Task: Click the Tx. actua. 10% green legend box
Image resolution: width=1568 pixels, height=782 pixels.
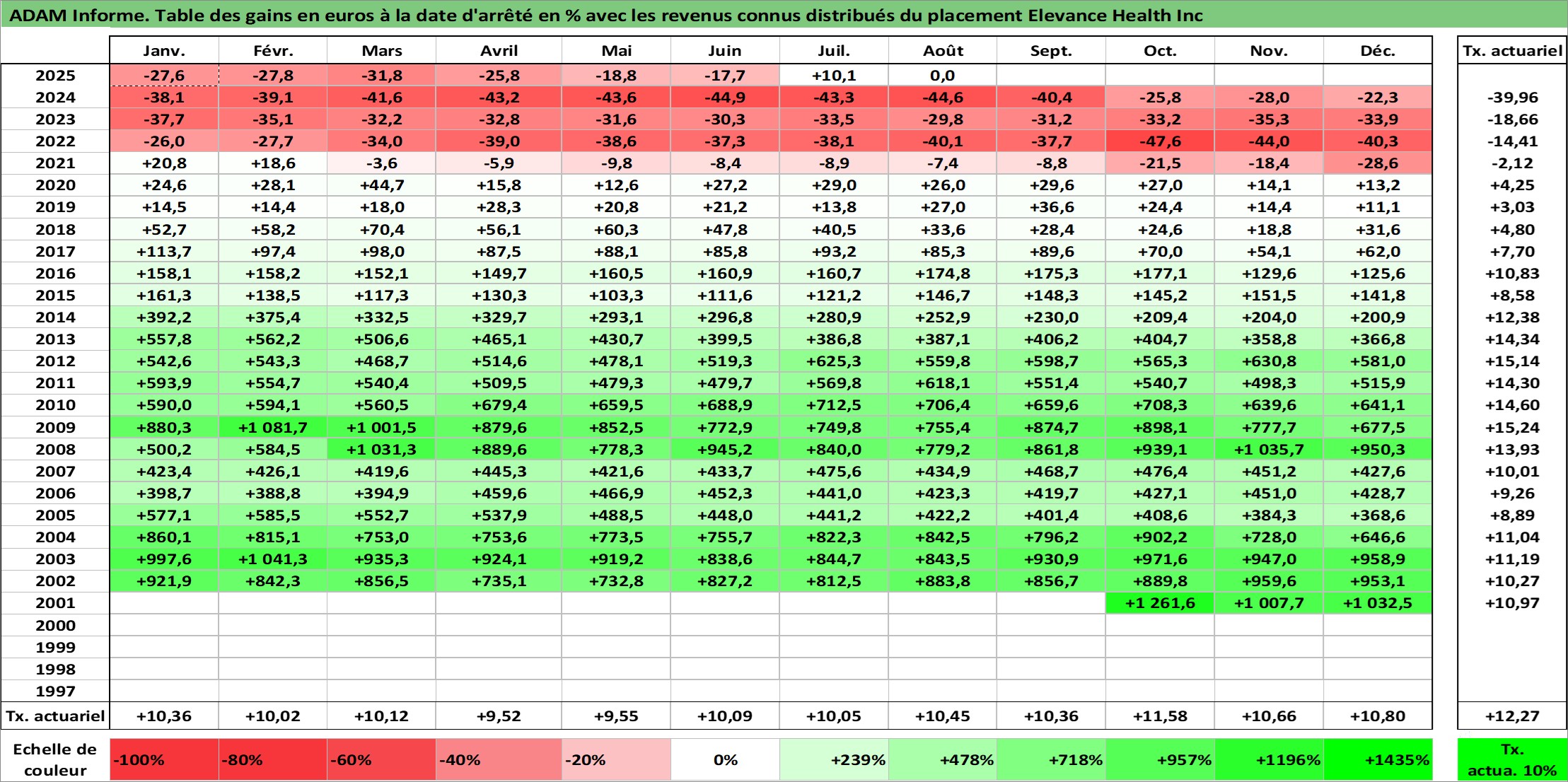Action: click(x=1512, y=760)
